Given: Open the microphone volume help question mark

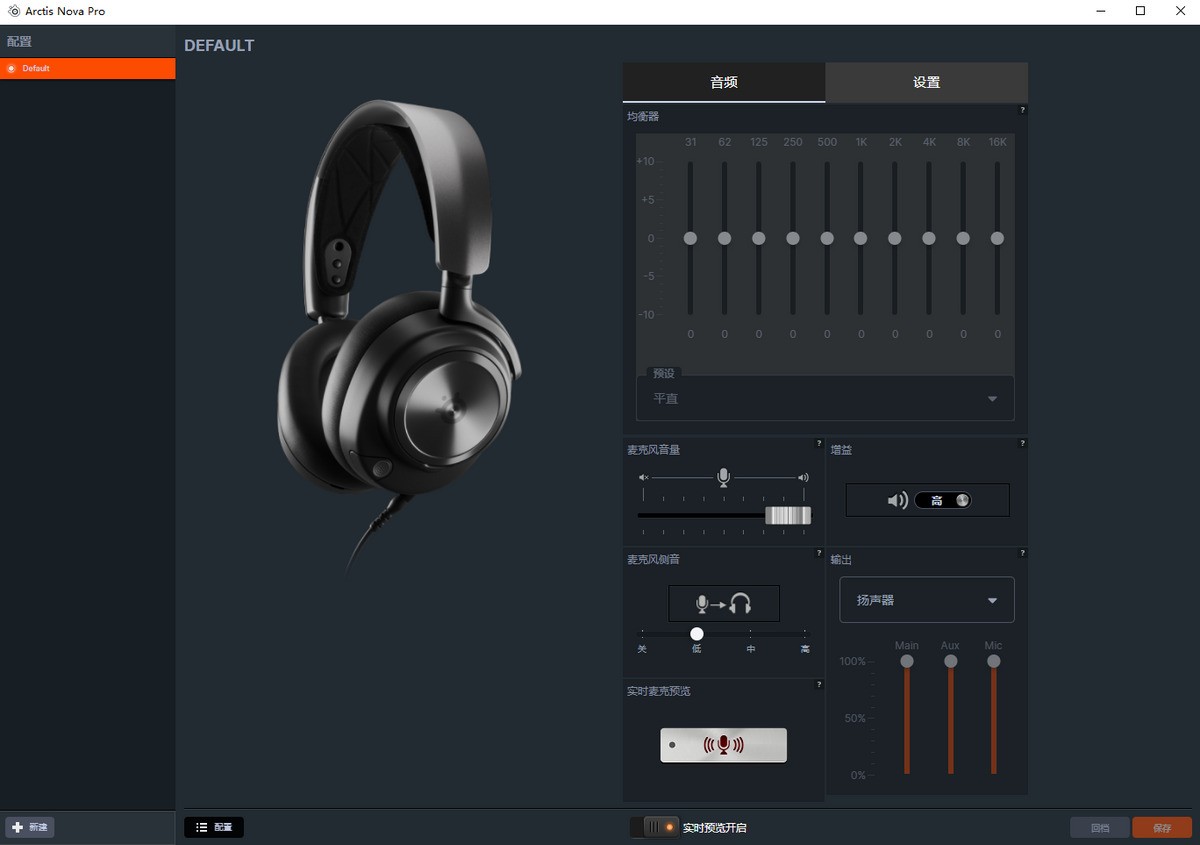Looking at the screenshot, I should pos(819,443).
